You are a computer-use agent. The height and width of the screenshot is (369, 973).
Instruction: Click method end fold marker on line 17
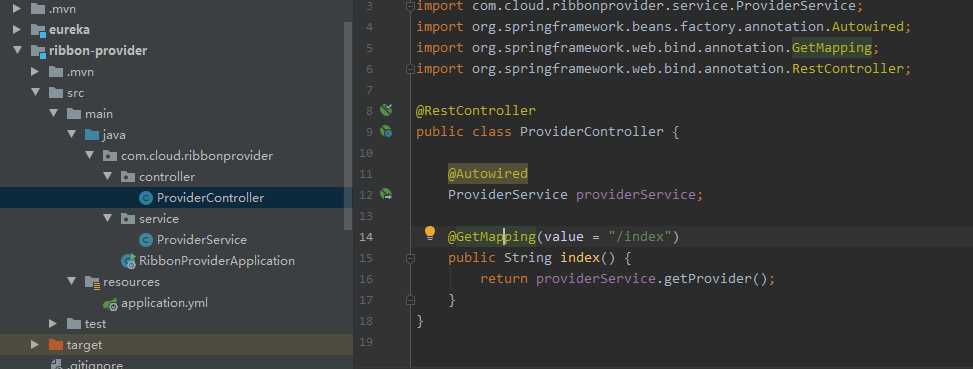[410, 300]
